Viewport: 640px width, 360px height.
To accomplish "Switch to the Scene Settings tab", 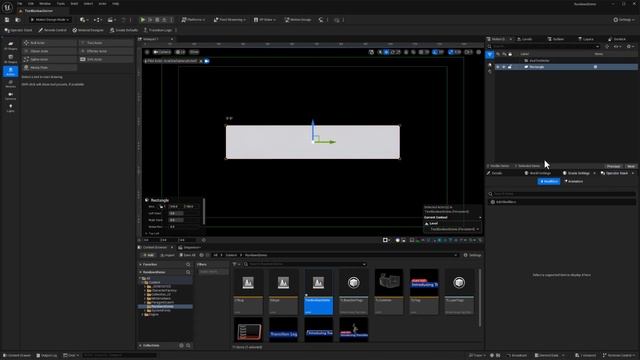I will [578, 173].
